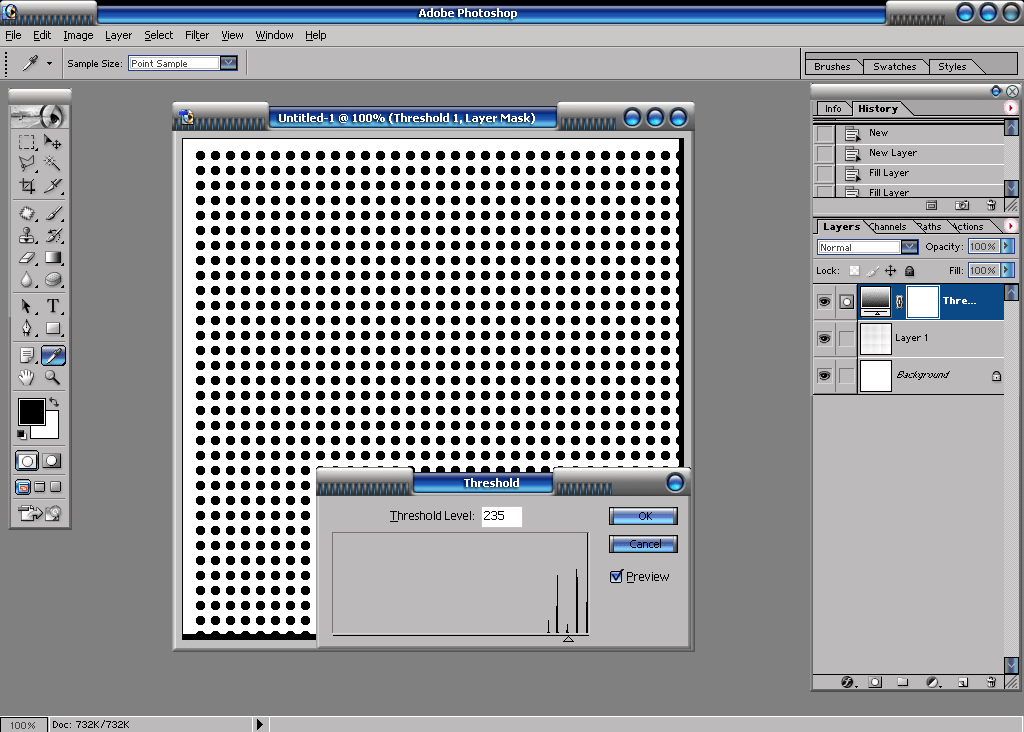
Task: Select the Type tool
Action: click(52, 306)
